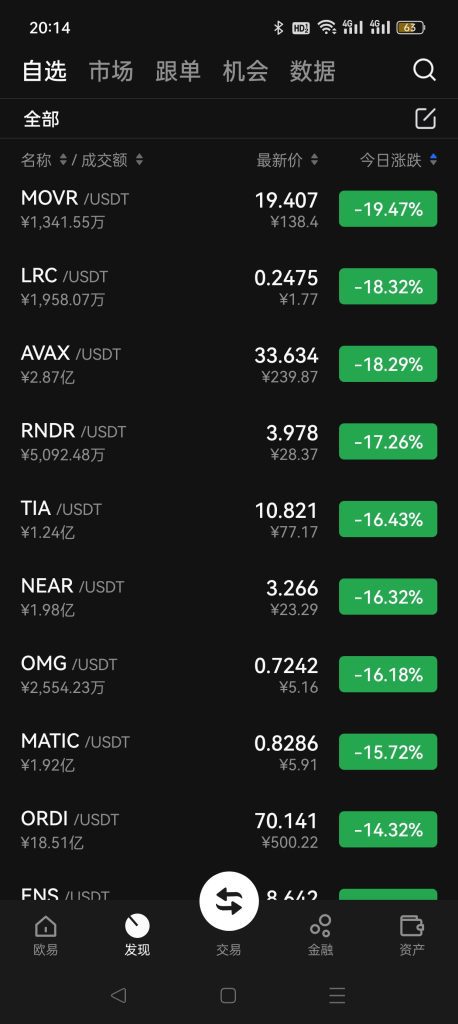
Task: Open the search magnifier icon
Action: tap(424, 70)
